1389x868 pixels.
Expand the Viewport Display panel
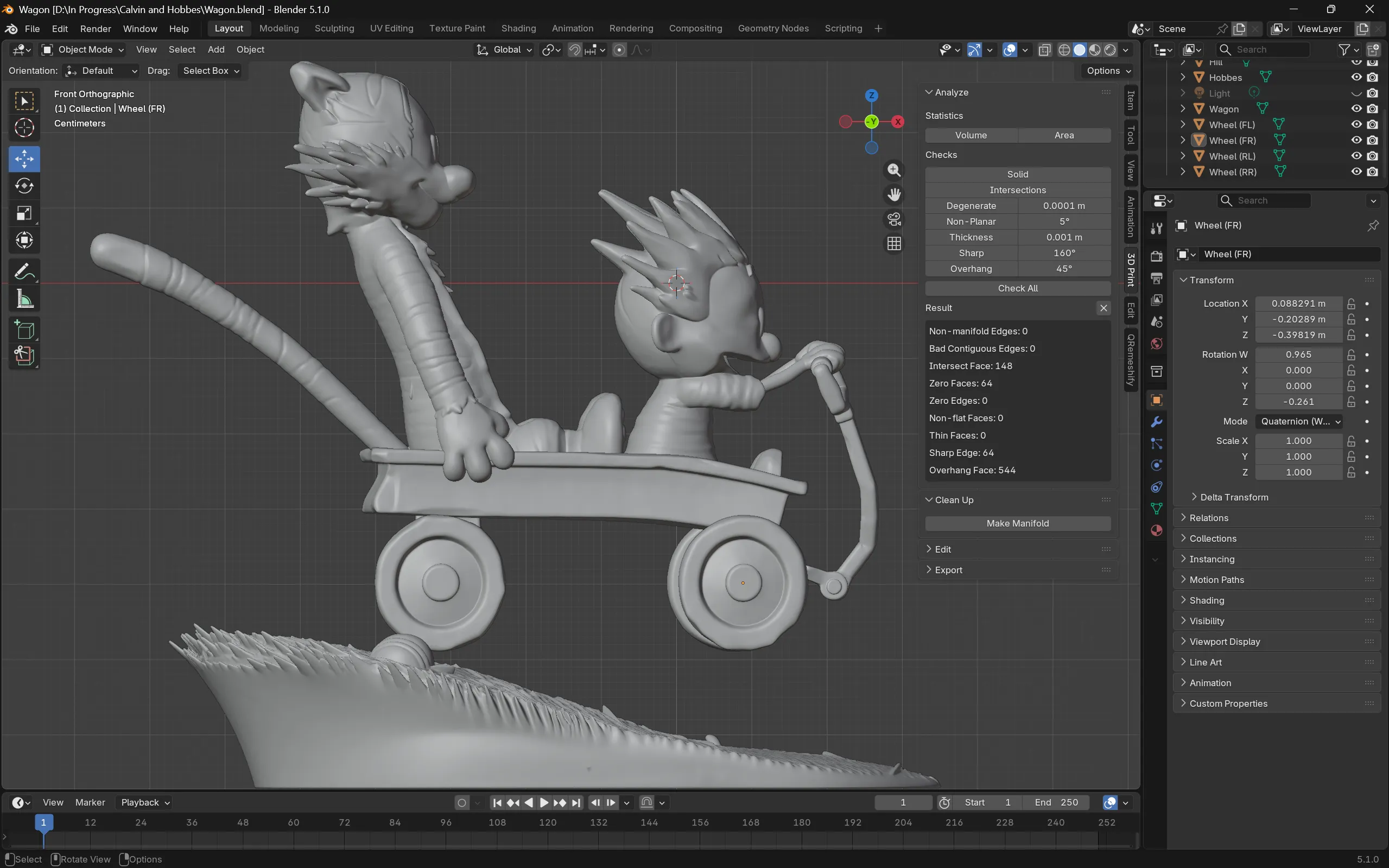tap(1277, 642)
